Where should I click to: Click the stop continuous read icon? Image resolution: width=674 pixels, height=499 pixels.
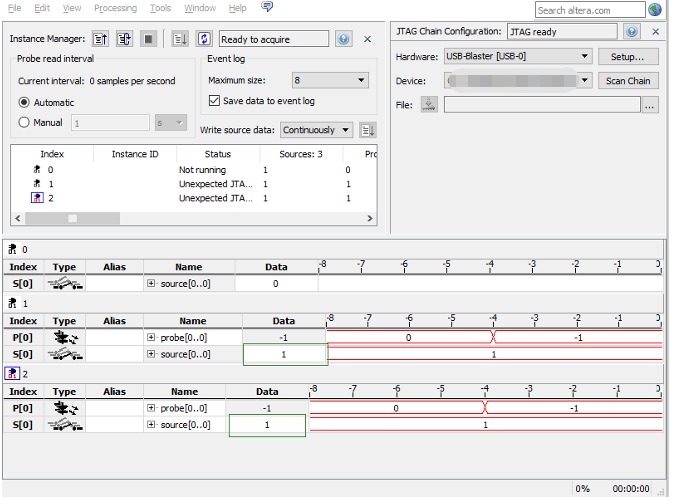tap(148, 39)
